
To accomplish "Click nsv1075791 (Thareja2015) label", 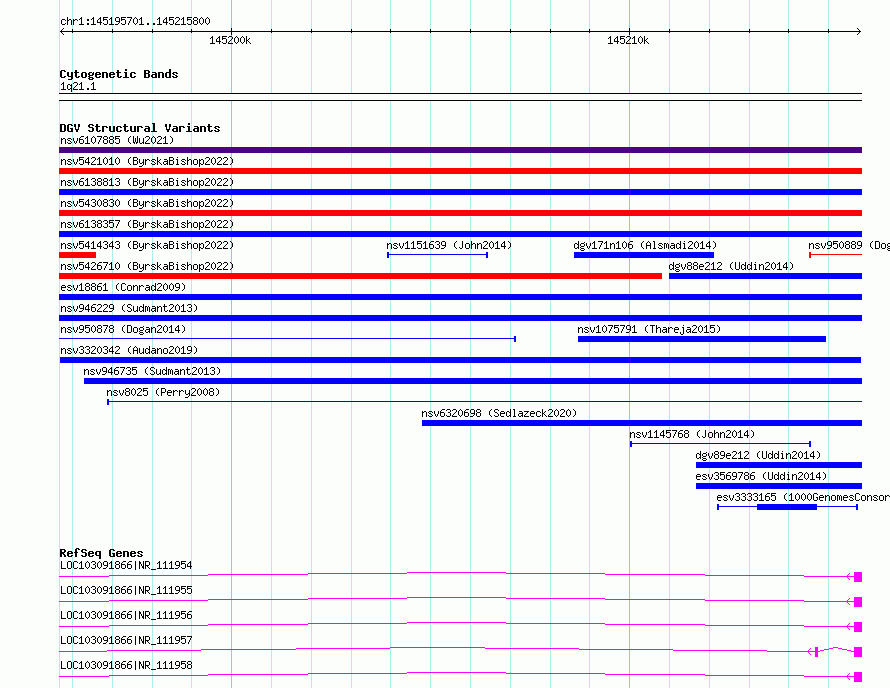I will pos(649,329).
